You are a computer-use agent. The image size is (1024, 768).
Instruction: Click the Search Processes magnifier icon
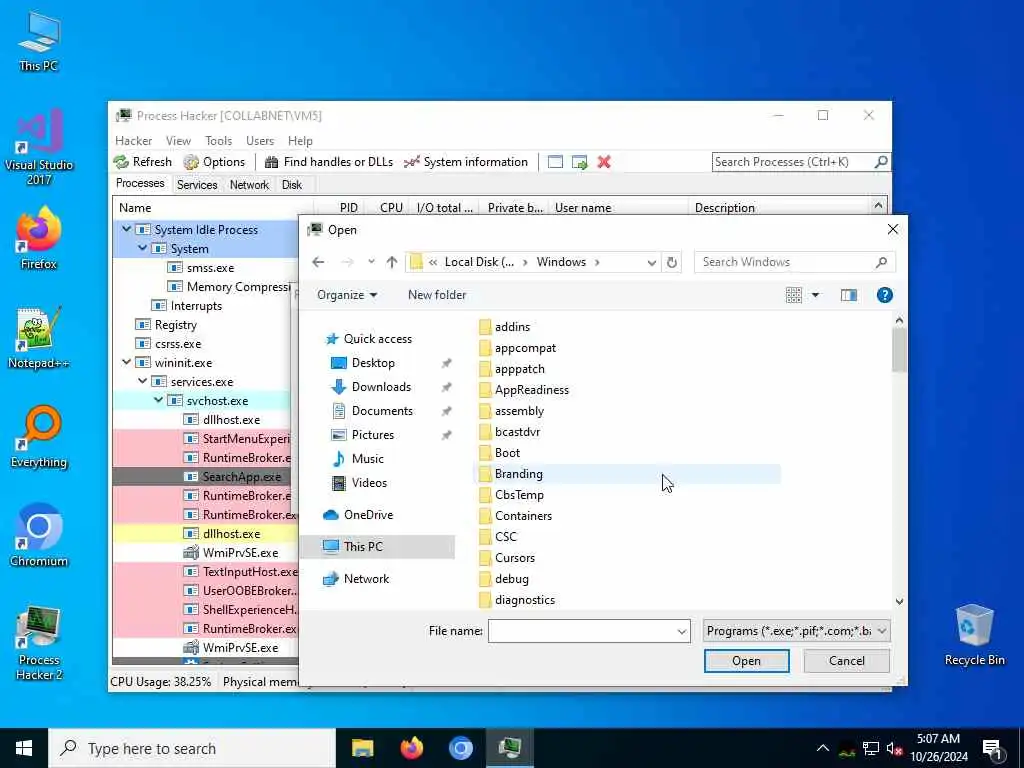pyautogui.click(x=881, y=161)
